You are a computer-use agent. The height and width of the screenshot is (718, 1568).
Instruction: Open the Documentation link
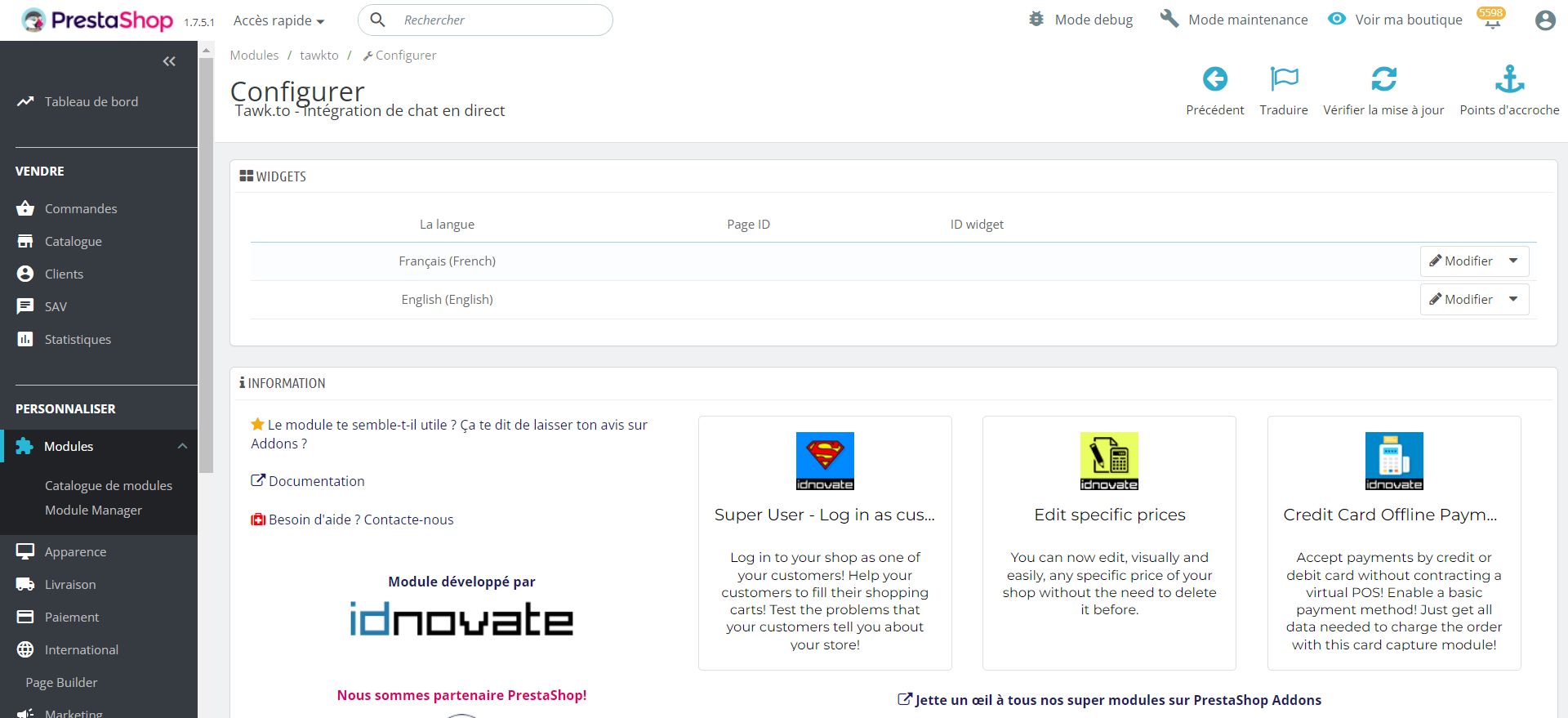[308, 481]
